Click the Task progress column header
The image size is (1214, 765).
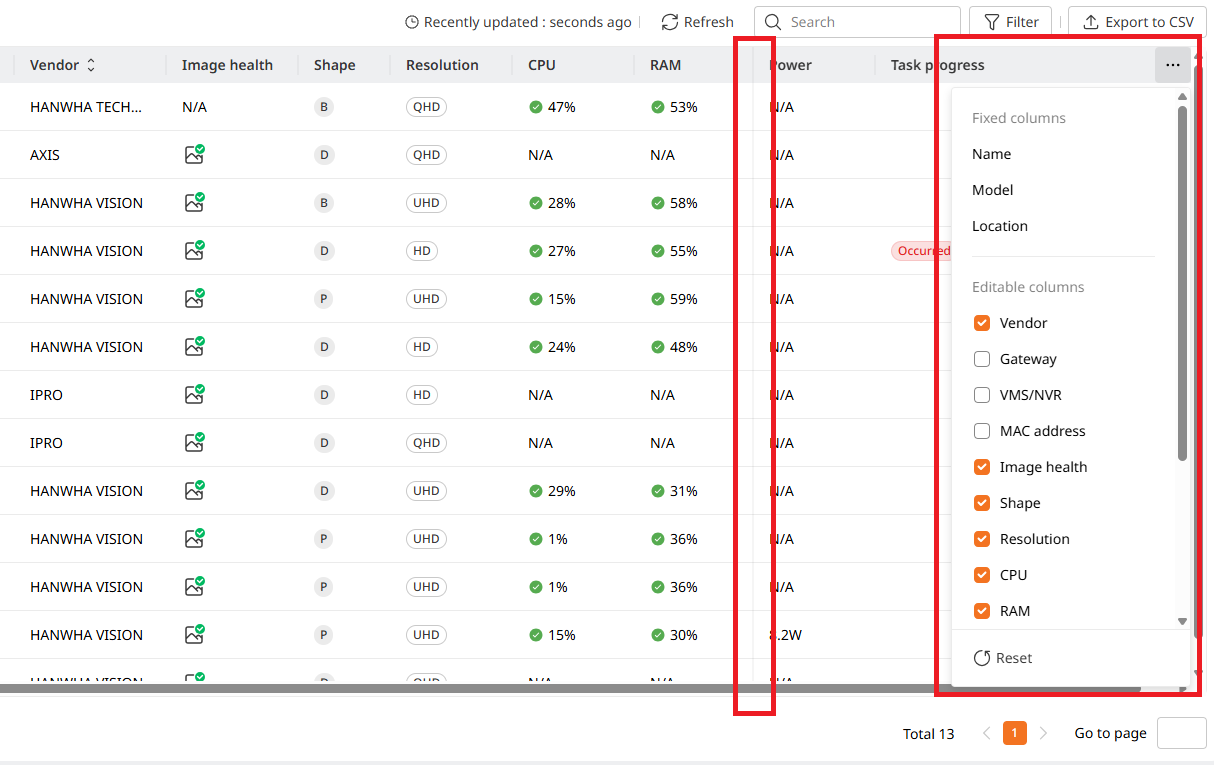[x=937, y=65]
